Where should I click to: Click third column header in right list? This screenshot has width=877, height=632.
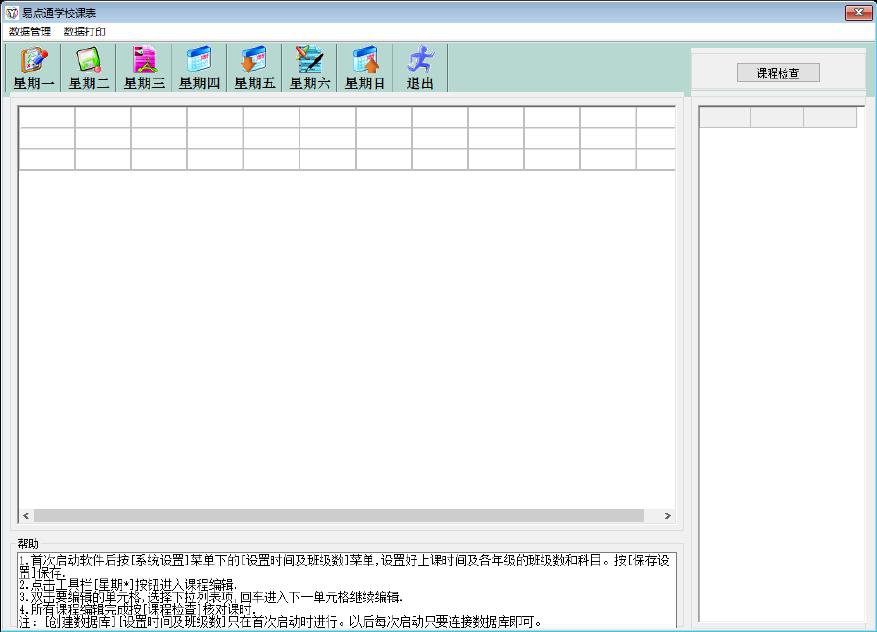[830, 118]
